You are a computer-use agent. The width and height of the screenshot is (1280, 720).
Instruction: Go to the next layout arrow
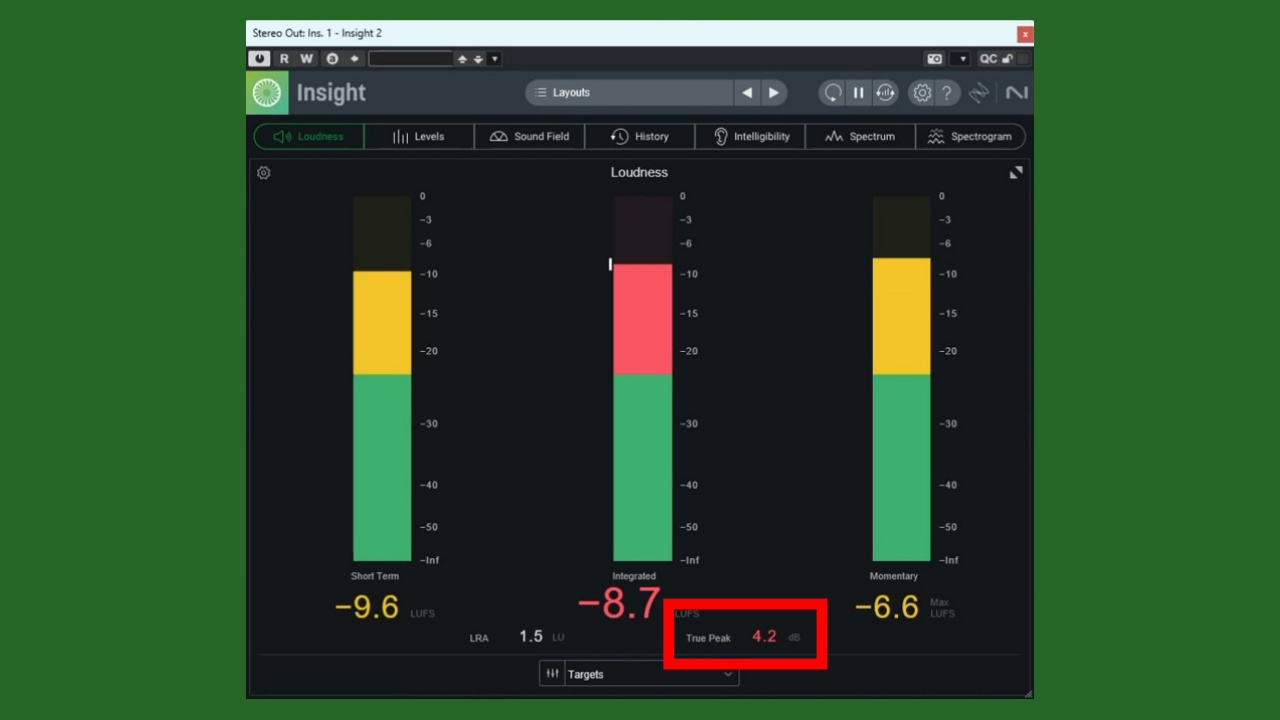[773, 93]
